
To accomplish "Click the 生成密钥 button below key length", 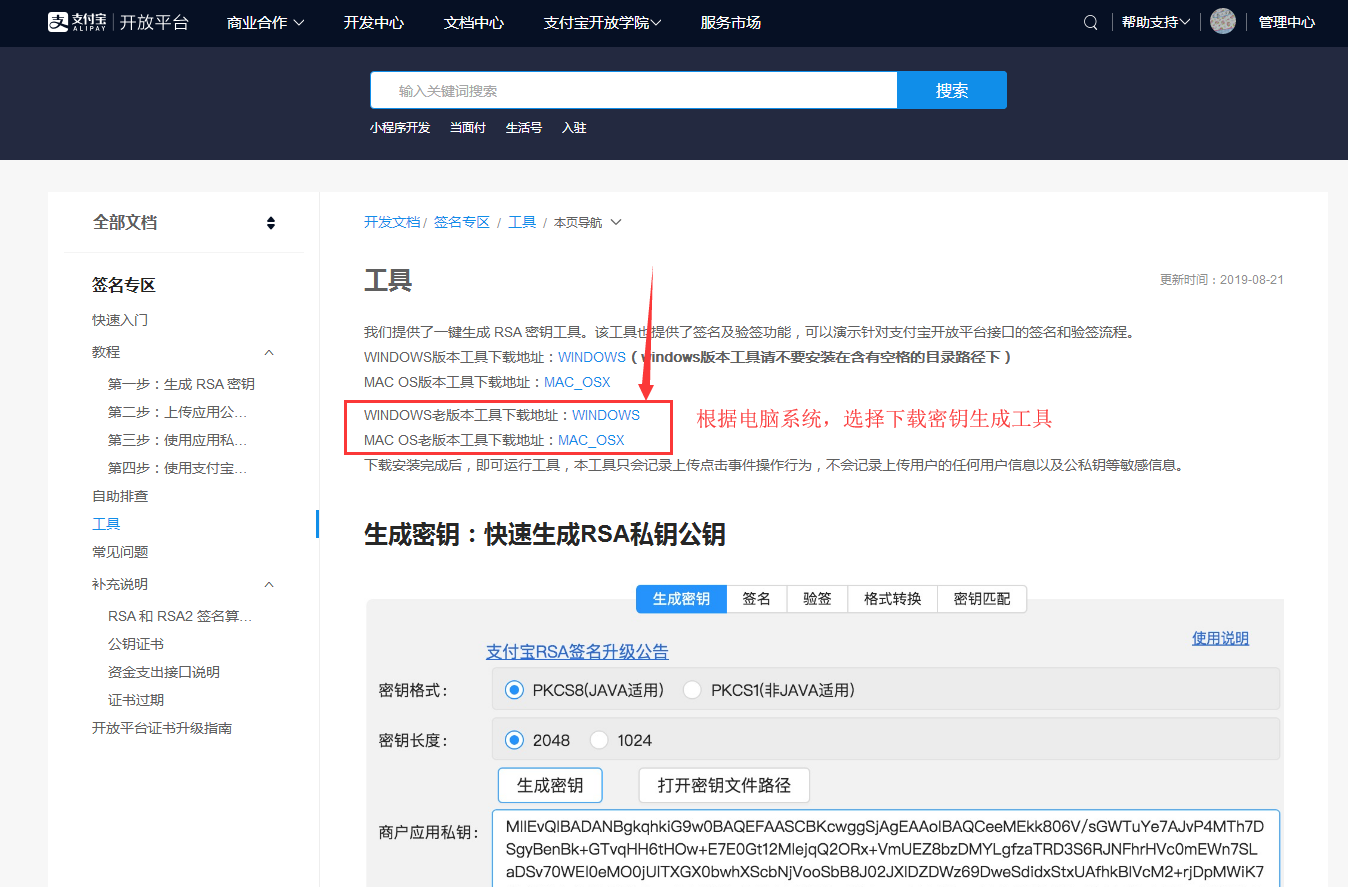I will pos(550,785).
